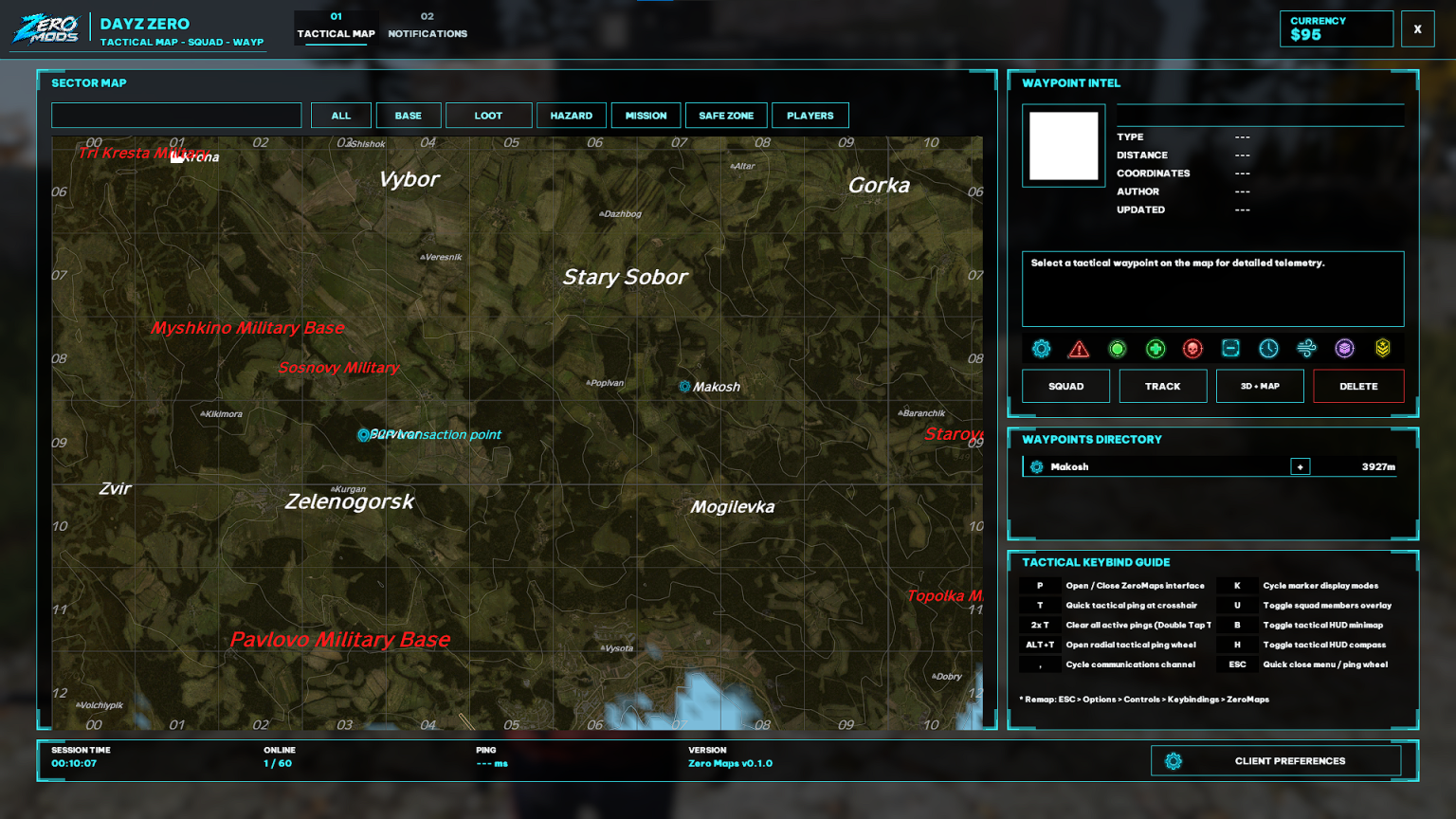This screenshot has height=819, width=1456.
Task: Click the Zero Mods logo
Action: 46,28
